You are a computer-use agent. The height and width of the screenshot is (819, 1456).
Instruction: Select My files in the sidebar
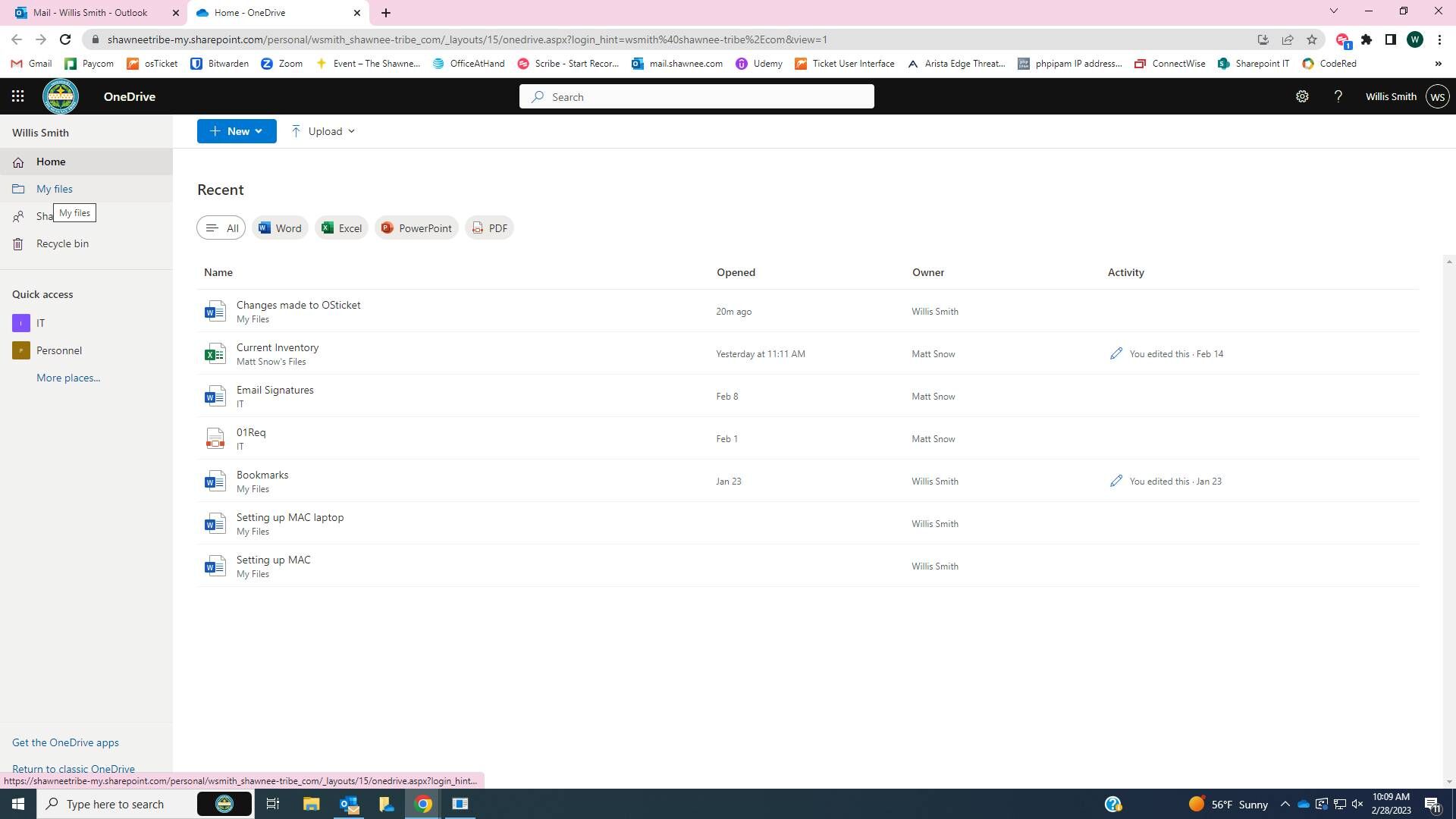pyautogui.click(x=54, y=188)
